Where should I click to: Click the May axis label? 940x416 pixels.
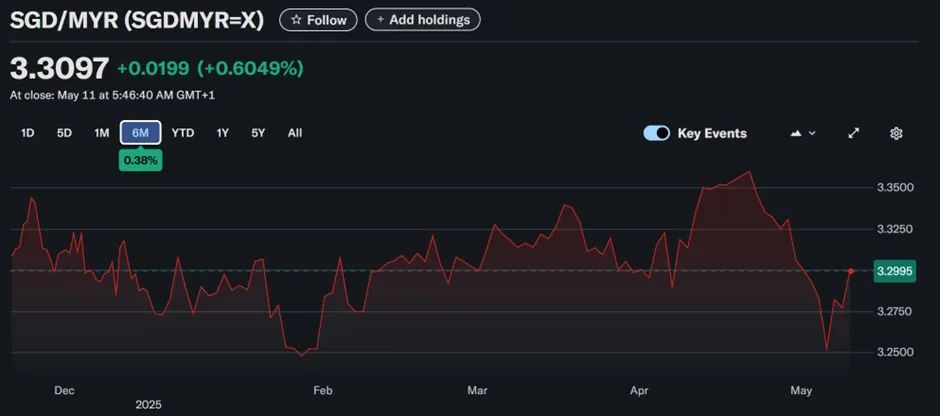click(802, 391)
